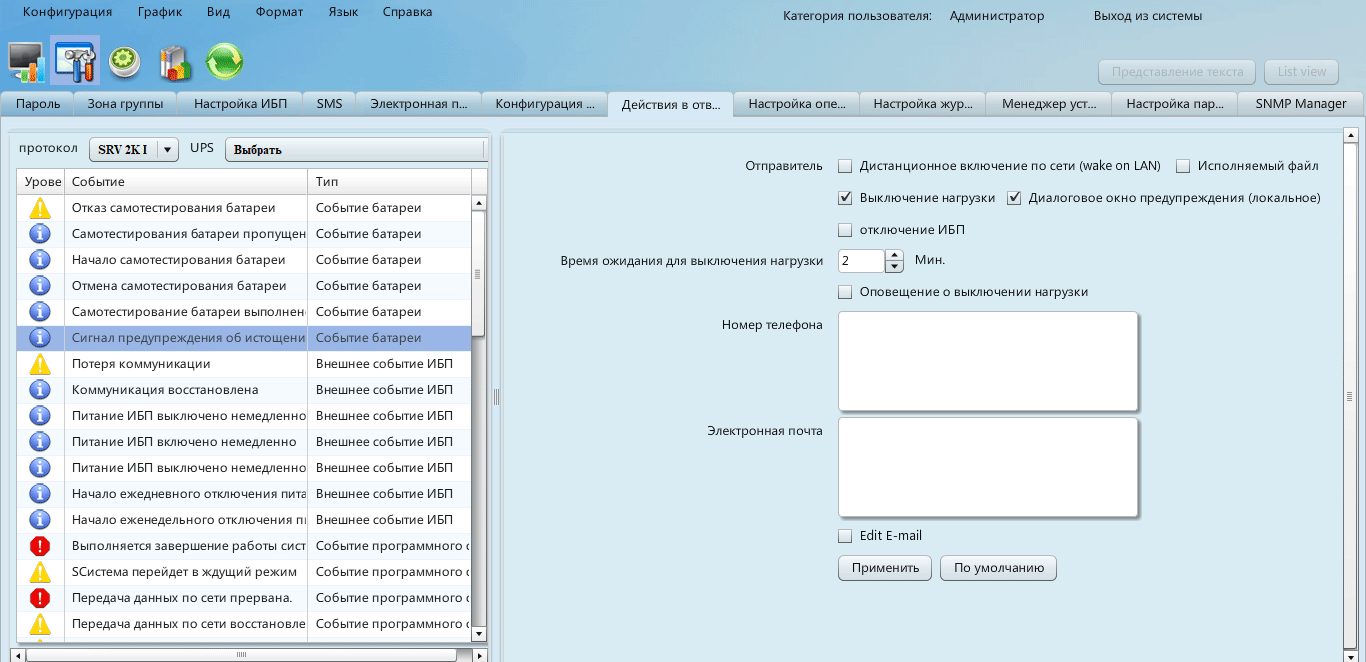The width and height of the screenshot is (1366, 662).
Task: Open the UPS Выбрать dropdown
Action: click(x=356, y=149)
